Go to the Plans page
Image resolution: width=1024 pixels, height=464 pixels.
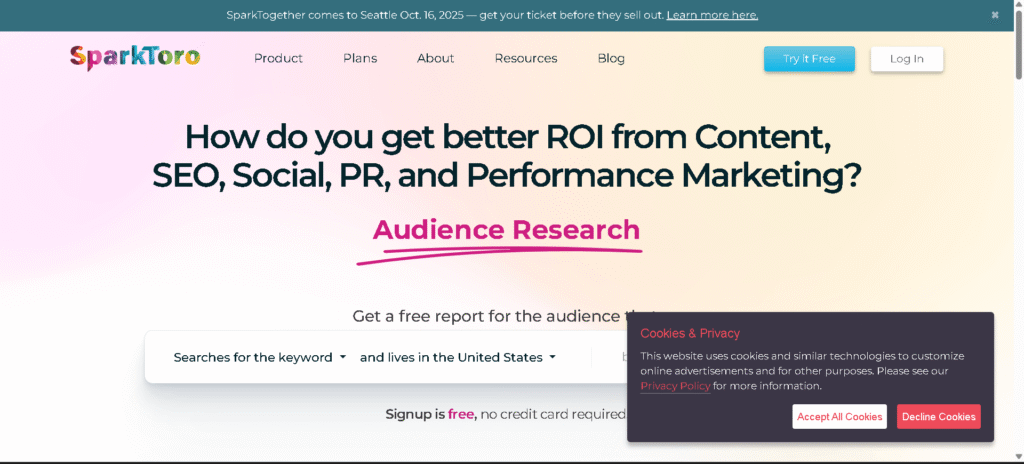coord(360,58)
